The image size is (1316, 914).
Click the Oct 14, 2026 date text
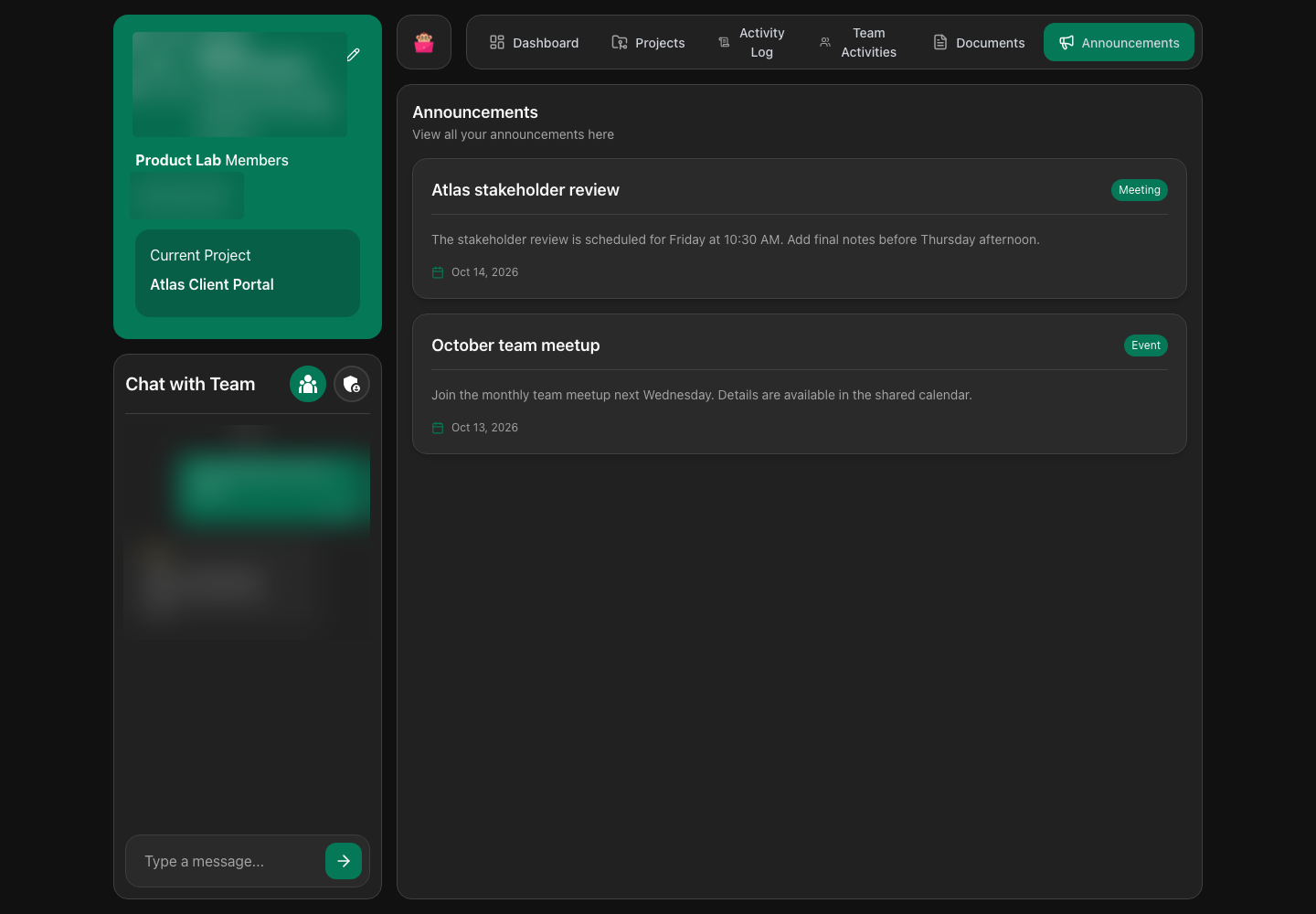click(x=484, y=272)
